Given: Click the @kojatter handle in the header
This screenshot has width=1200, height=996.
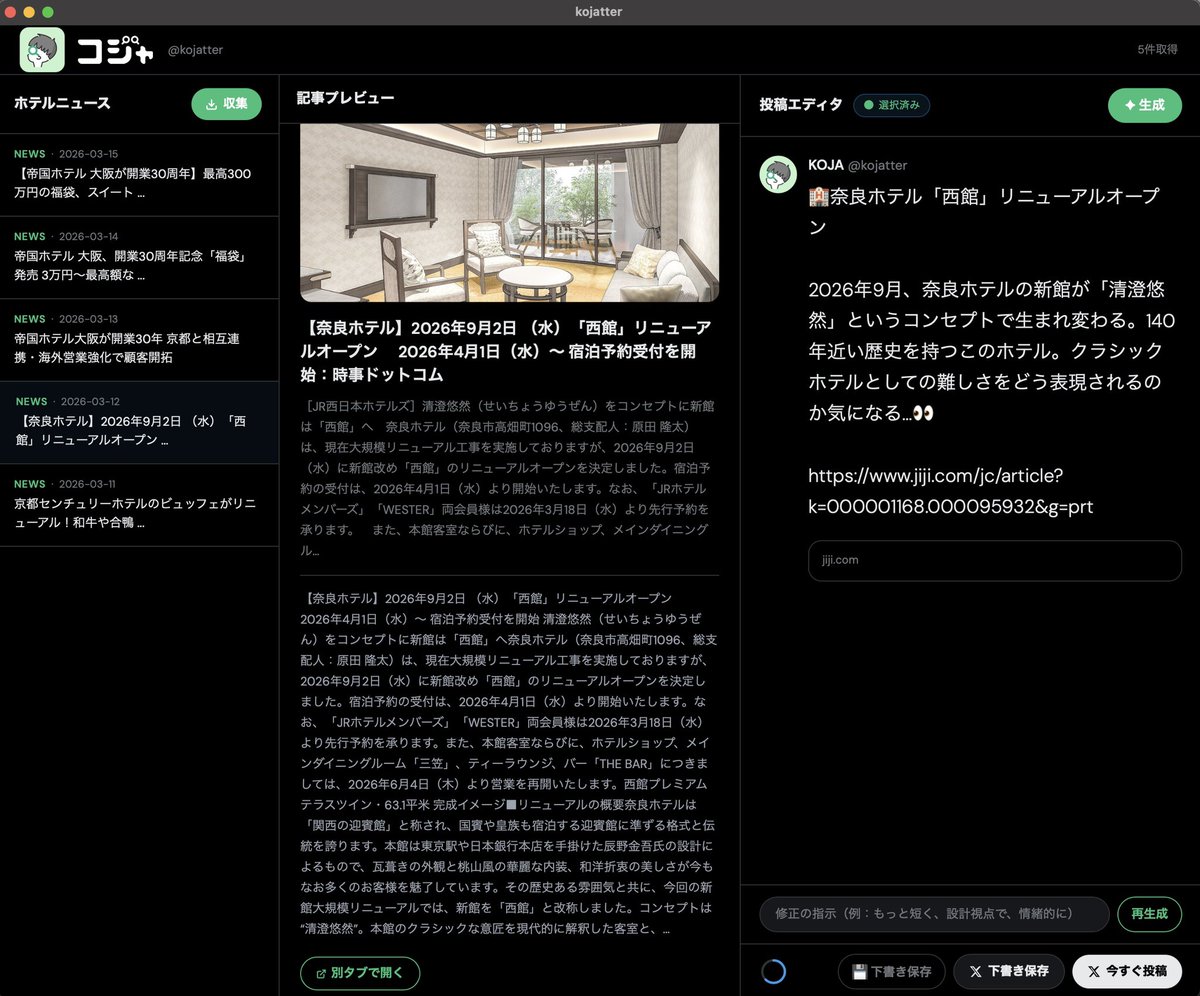Looking at the screenshot, I should (196, 49).
